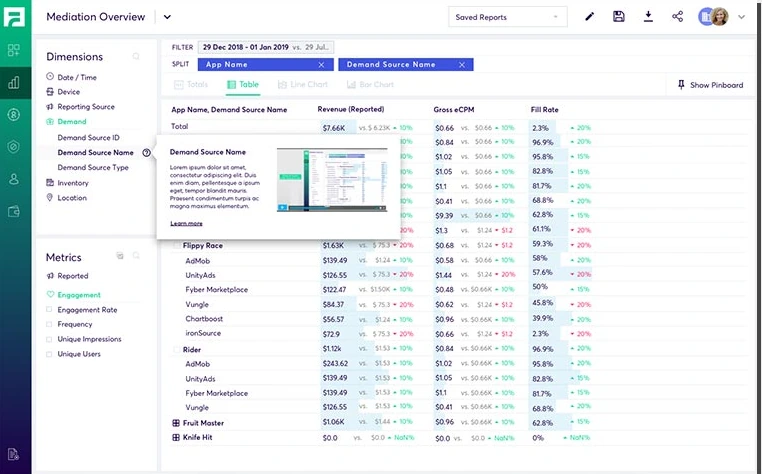
Task: Click the App Name split chip
Action: point(266,65)
